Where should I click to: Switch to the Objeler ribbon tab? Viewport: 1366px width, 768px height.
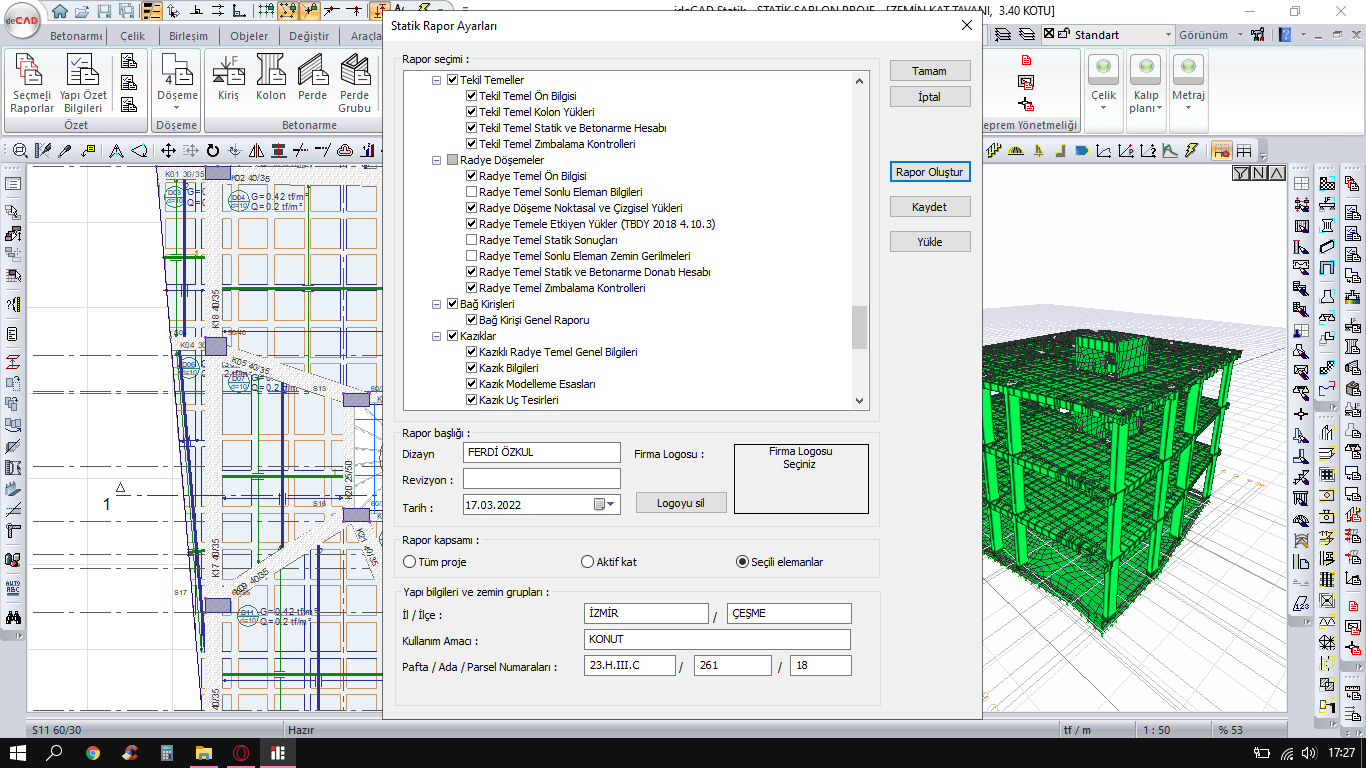pos(249,36)
